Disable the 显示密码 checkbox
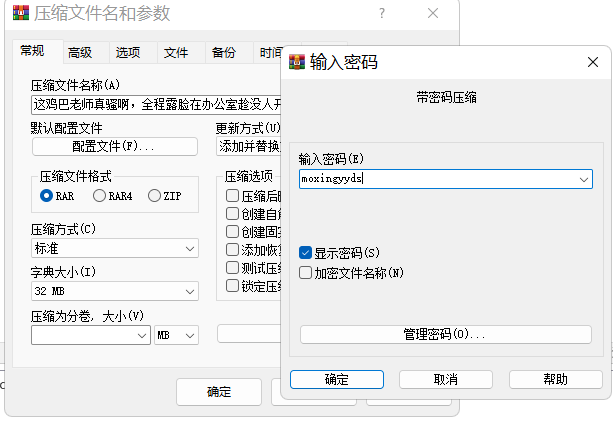 point(306,253)
